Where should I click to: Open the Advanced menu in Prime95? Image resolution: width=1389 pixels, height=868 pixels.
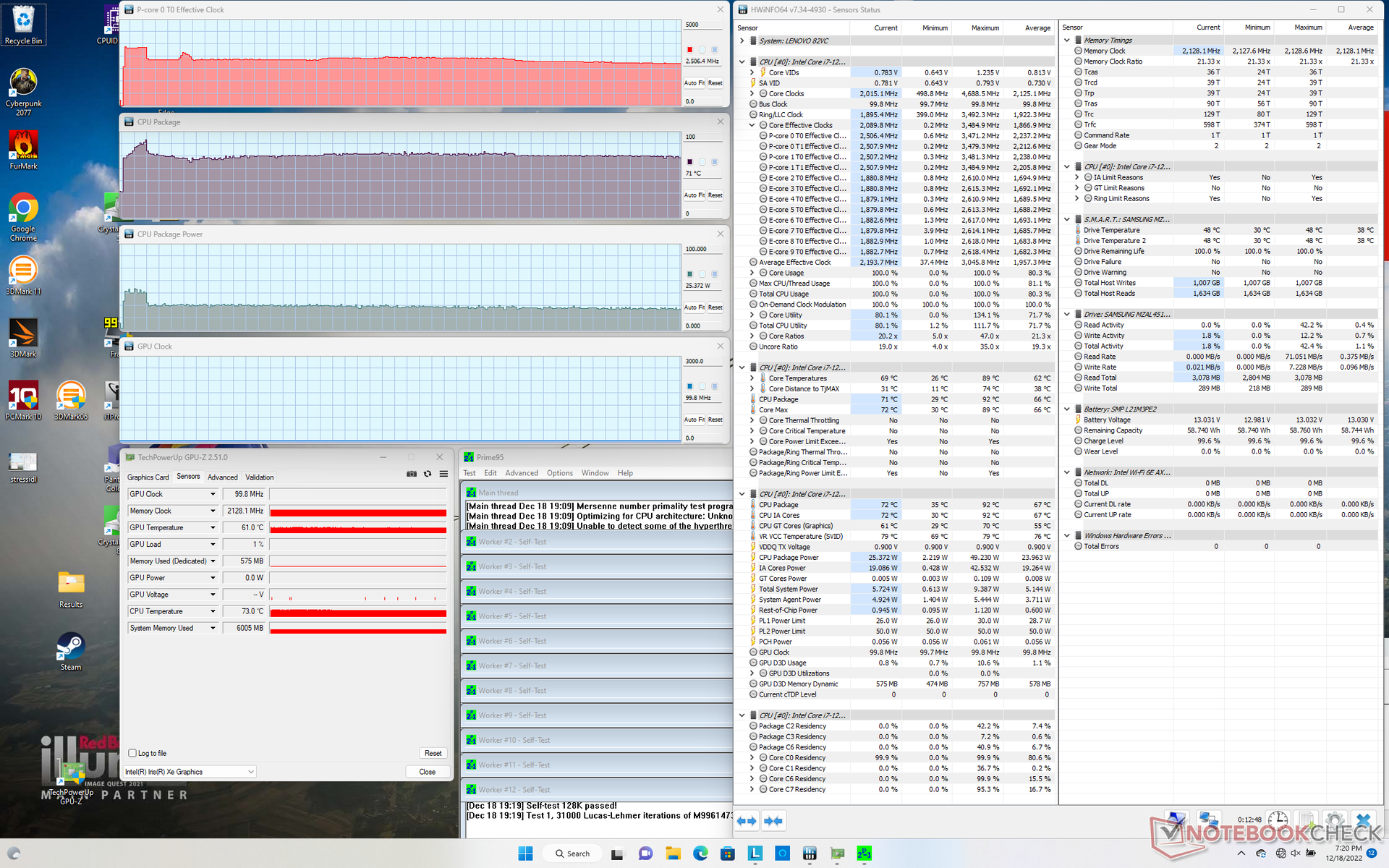521,473
